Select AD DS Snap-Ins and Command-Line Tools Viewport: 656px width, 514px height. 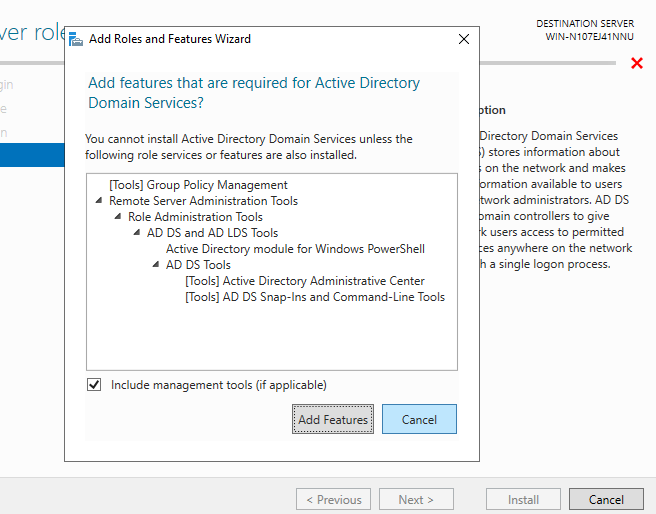click(315, 297)
